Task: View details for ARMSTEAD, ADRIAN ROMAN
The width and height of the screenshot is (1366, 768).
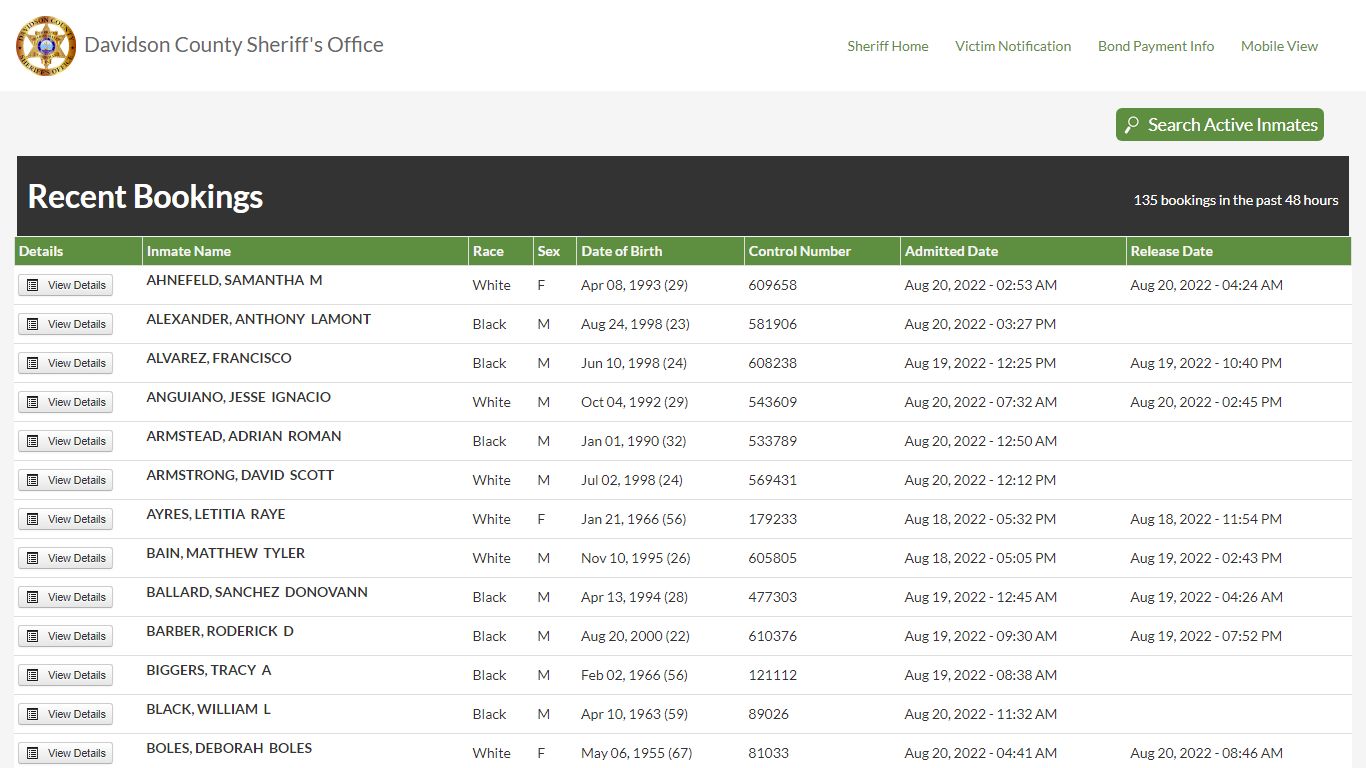Action: (x=66, y=441)
